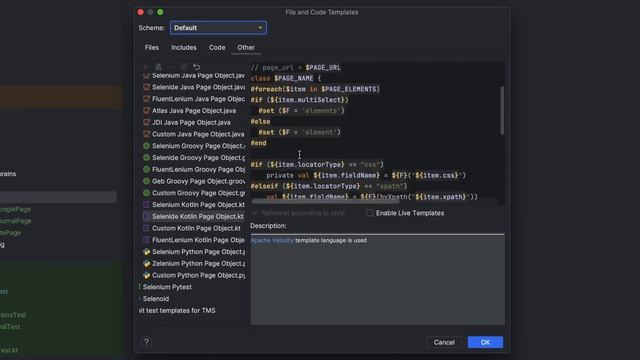
Task: Click the Groovy icon beside FluentLenium Groovy Page Object
Action: [x=147, y=169]
